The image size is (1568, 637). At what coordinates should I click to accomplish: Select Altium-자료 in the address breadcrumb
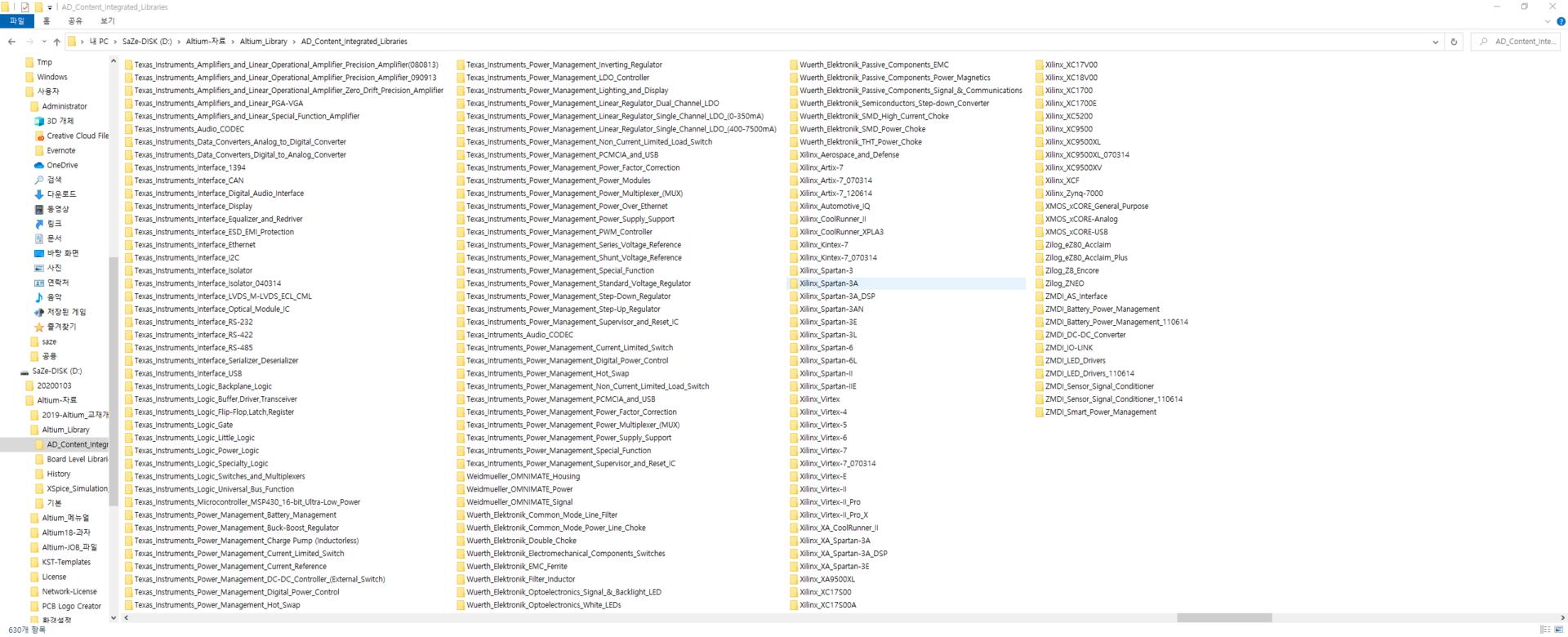pos(206,42)
